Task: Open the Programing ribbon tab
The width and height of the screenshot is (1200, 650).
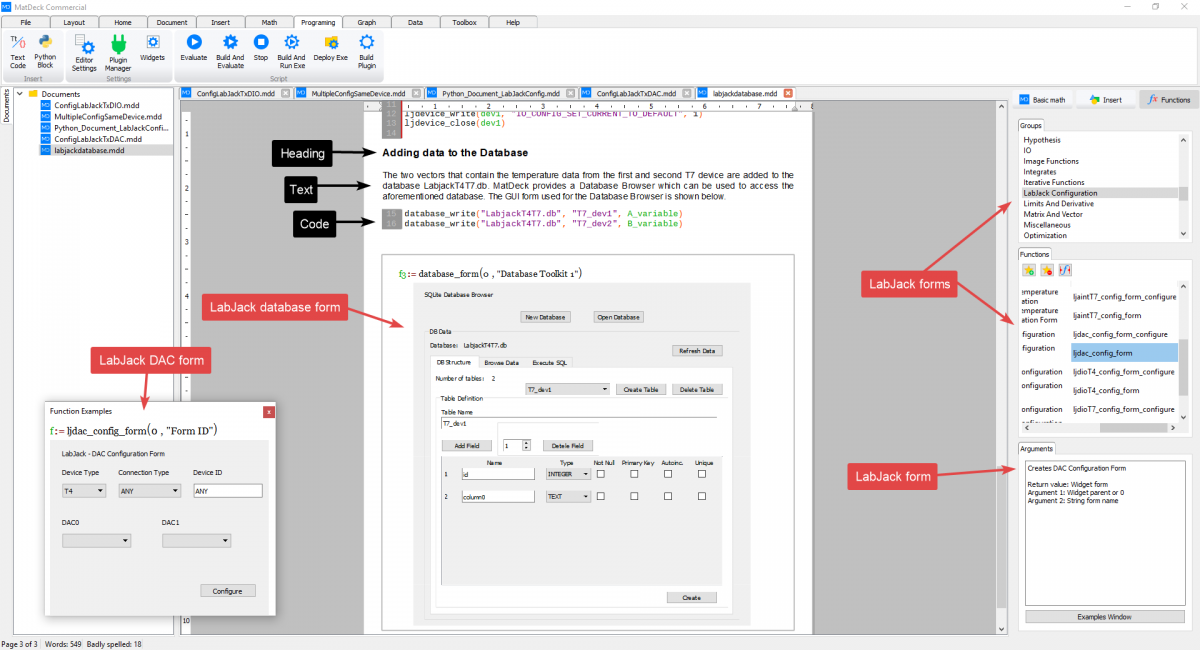Action: tap(318, 22)
